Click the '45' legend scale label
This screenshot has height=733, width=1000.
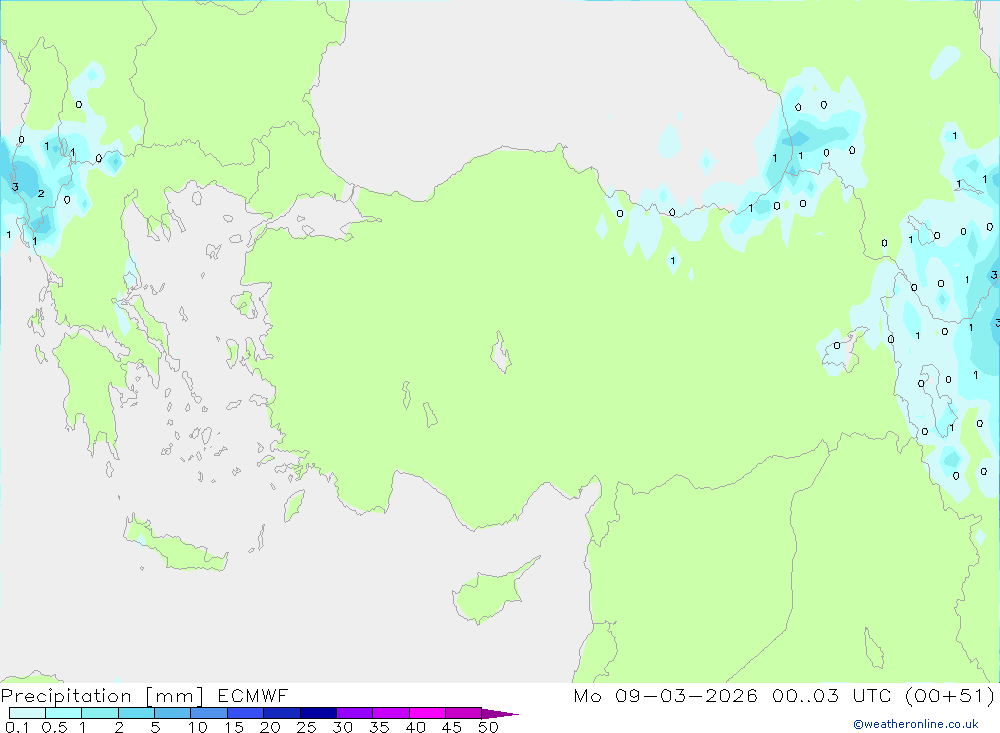452,727
